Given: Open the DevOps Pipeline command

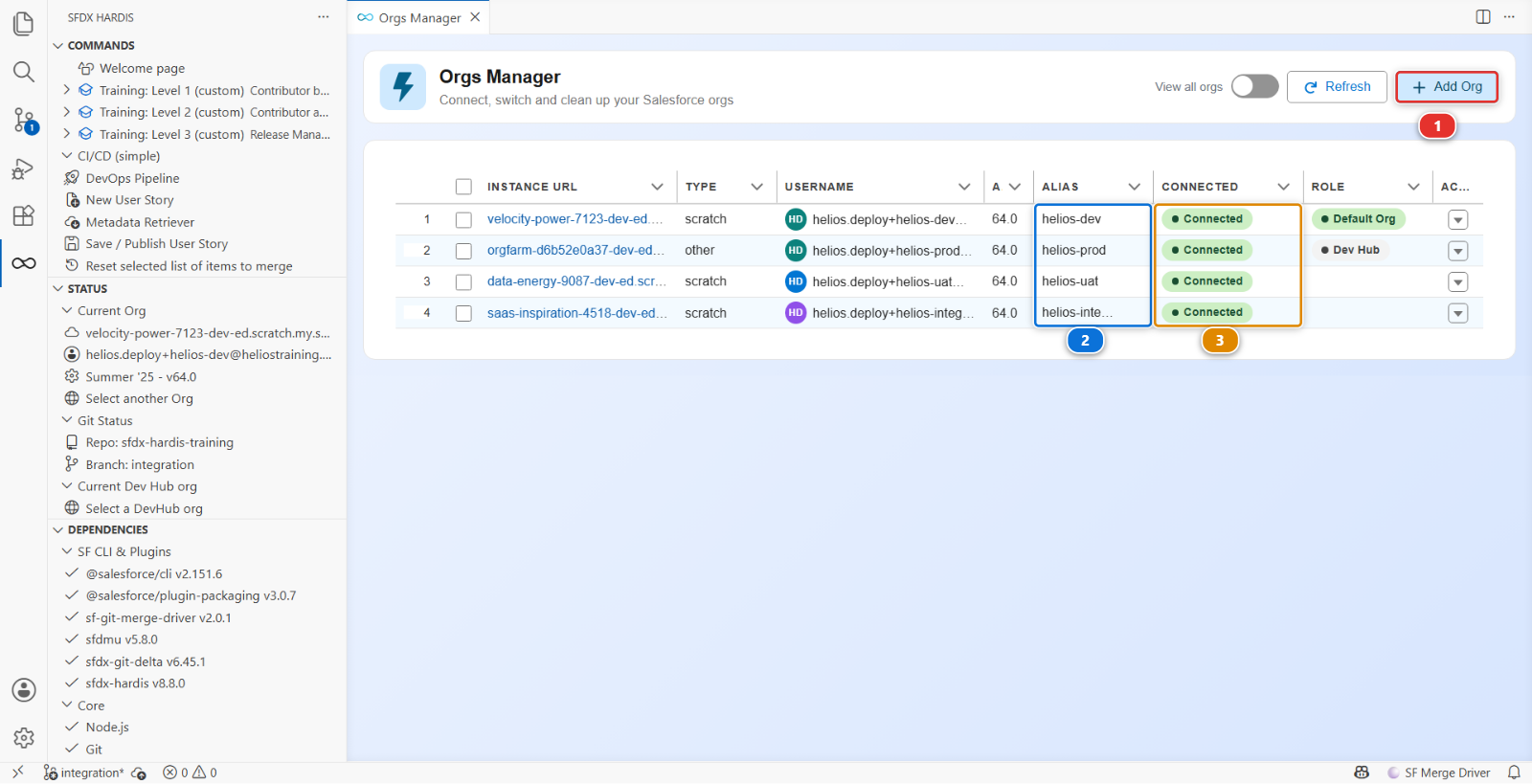Looking at the screenshot, I should [132, 178].
